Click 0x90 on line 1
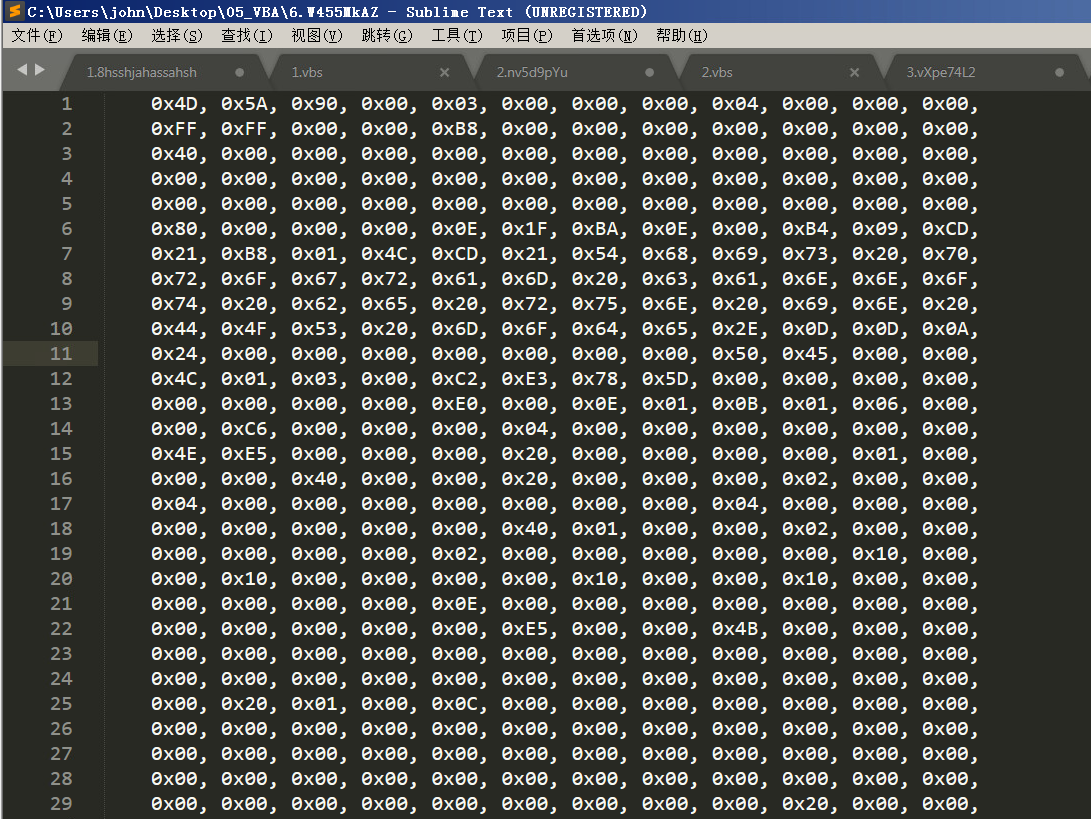Screen dimensions: 1091x819 pyautogui.click(x=315, y=104)
